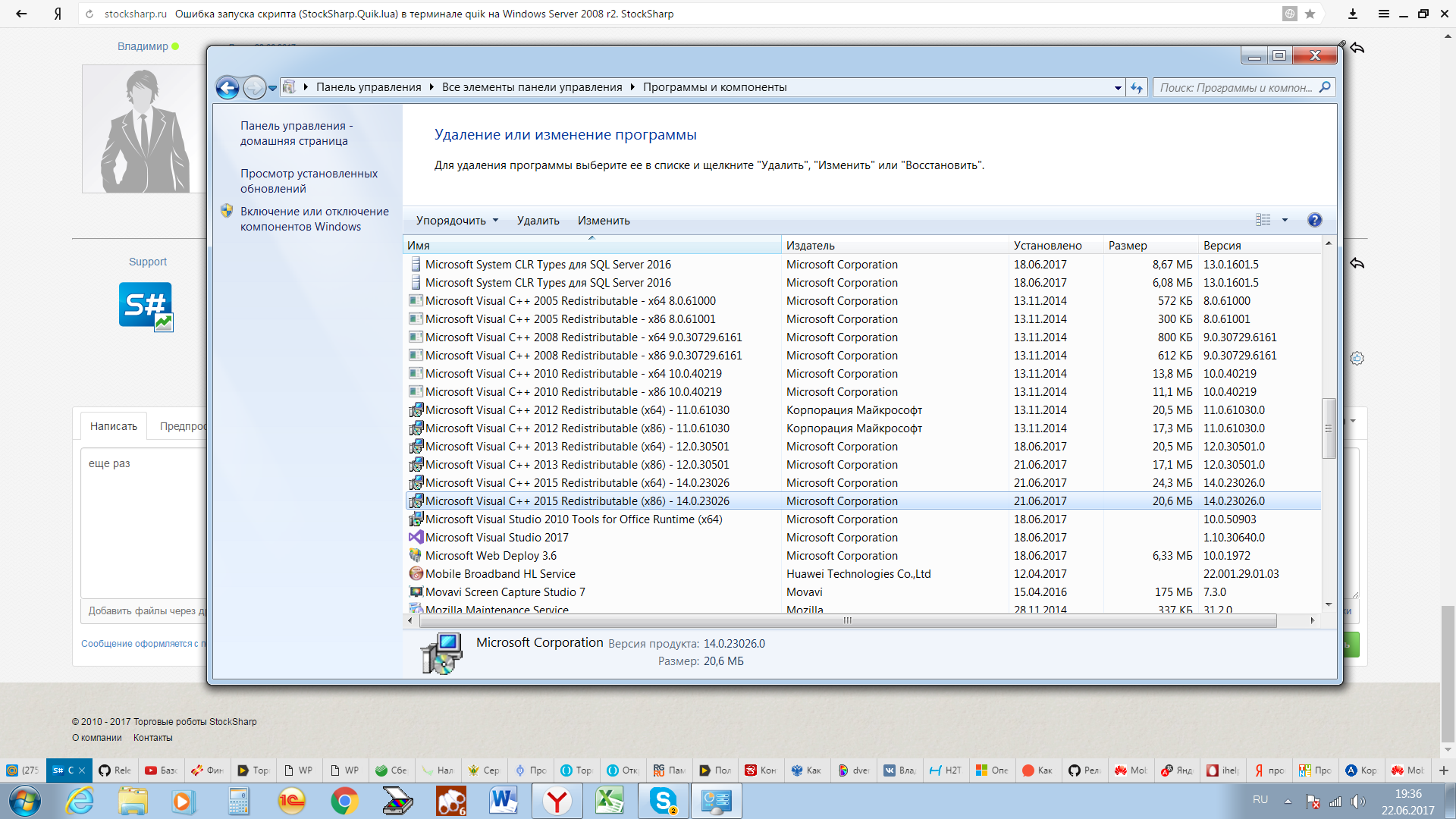
Task: Expand 'Все элементы панели управления' breadcrumb arrow
Action: (632, 87)
